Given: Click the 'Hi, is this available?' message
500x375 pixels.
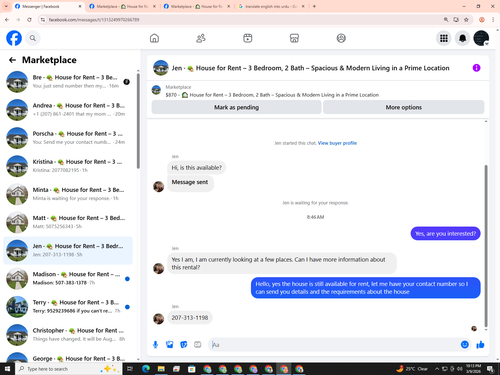Looking at the screenshot, I should [x=196, y=168].
